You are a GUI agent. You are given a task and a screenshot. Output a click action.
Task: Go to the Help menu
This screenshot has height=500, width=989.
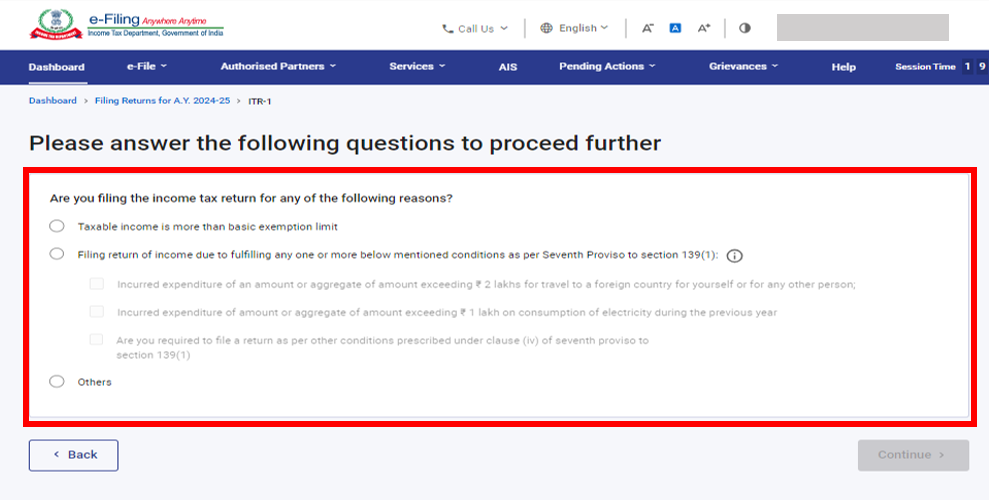tap(843, 67)
